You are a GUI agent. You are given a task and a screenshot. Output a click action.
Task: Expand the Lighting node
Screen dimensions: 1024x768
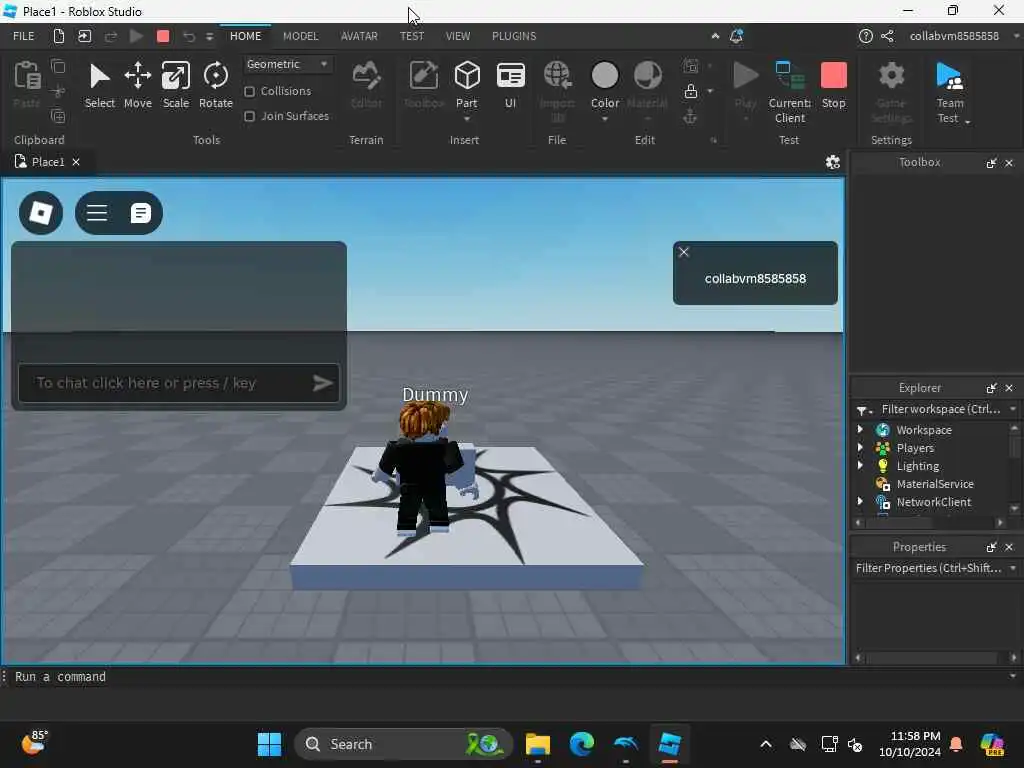tap(860, 466)
